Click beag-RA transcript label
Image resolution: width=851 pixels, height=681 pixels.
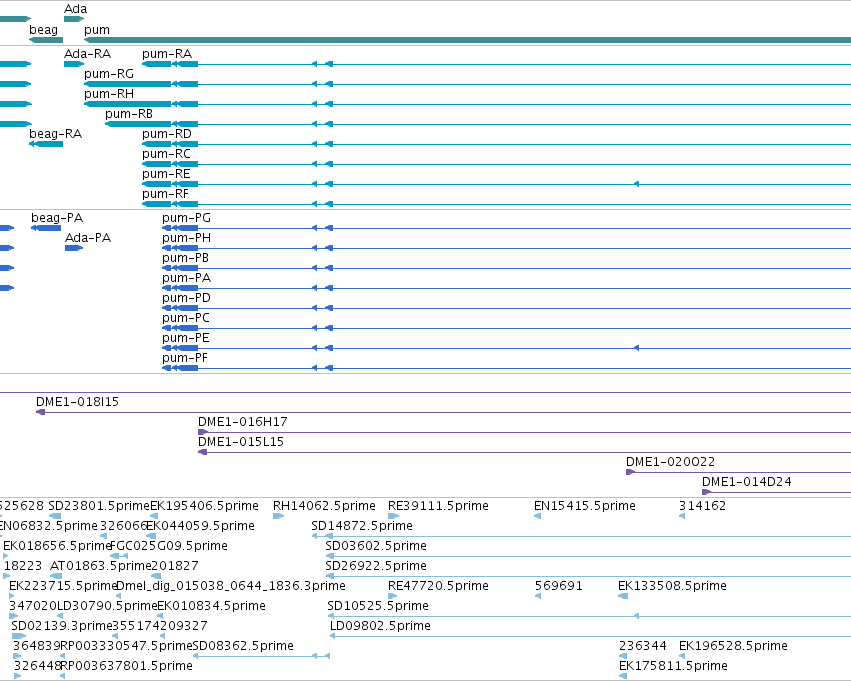[x=55, y=133]
